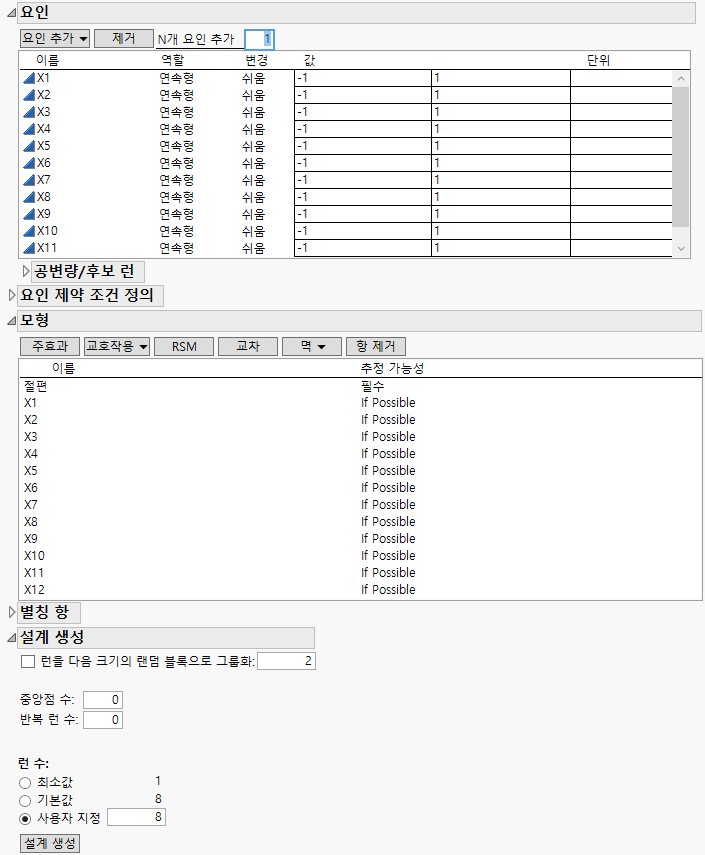Click the 교차 button
The width and height of the screenshot is (705, 855).
pyautogui.click(x=248, y=346)
